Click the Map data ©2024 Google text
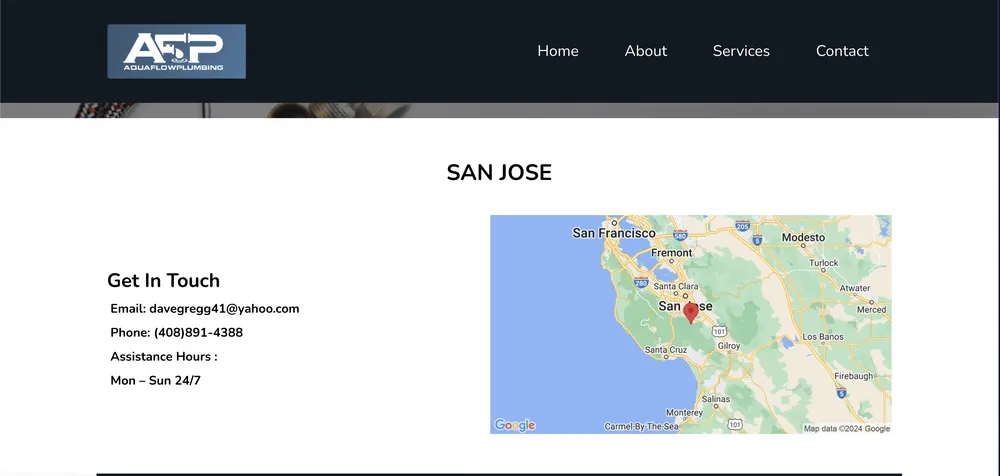 pyautogui.click(x=846, y=429)
